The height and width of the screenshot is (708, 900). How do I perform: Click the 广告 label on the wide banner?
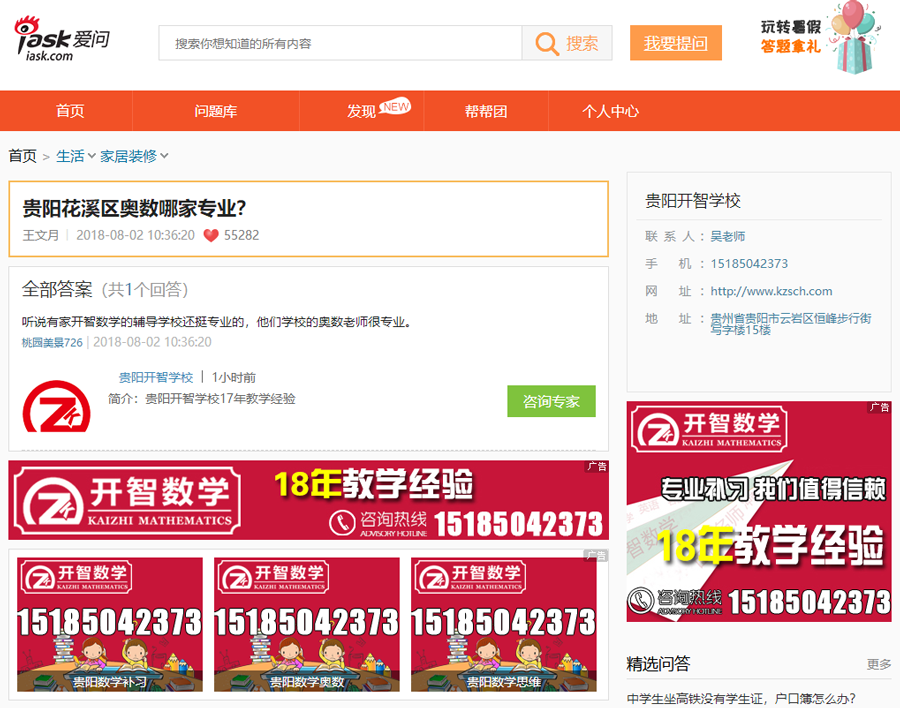[x=597, y=466]
